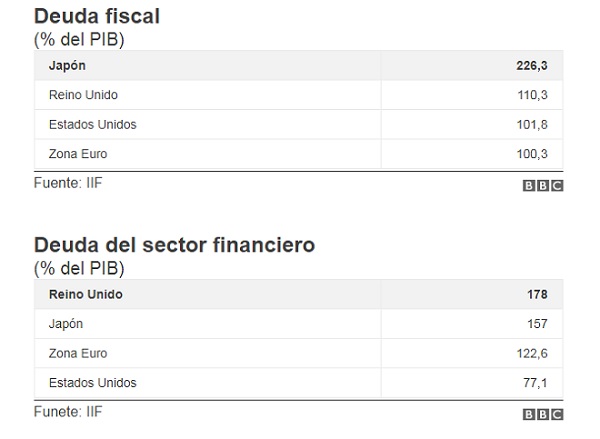This screenshot has height=439, width=600.
Task: Select the Japón row in Deuda fiscal table
Action: (298, 65)
